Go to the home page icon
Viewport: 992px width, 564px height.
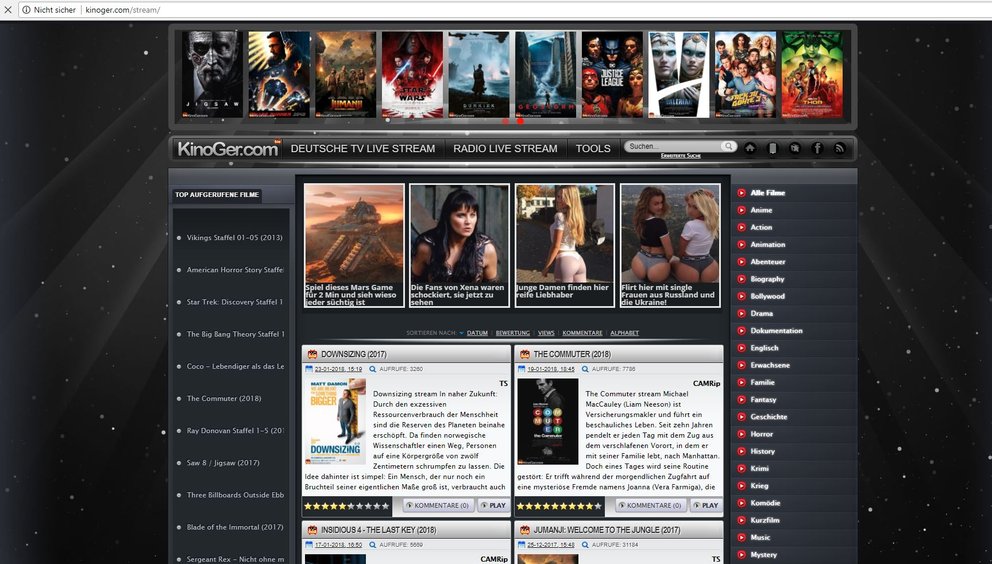click(x=750, y=148)
